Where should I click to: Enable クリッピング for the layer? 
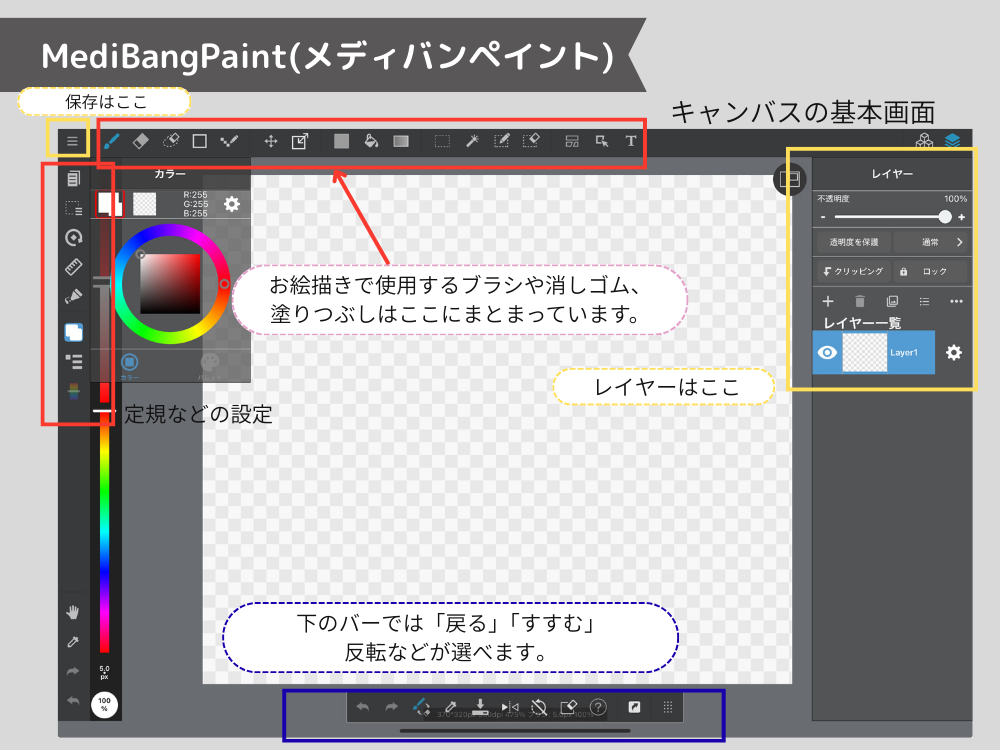click(853, 271)
